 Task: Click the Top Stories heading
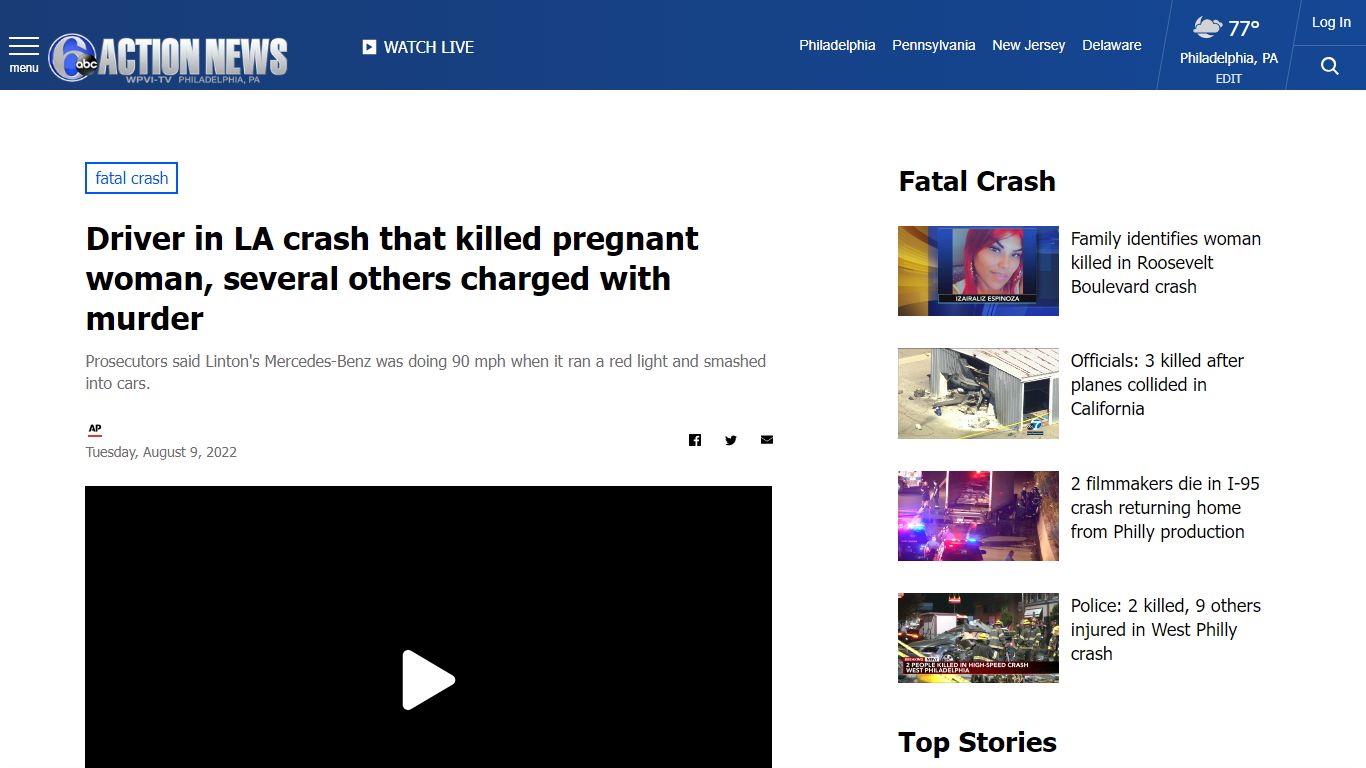pos(977,742)
